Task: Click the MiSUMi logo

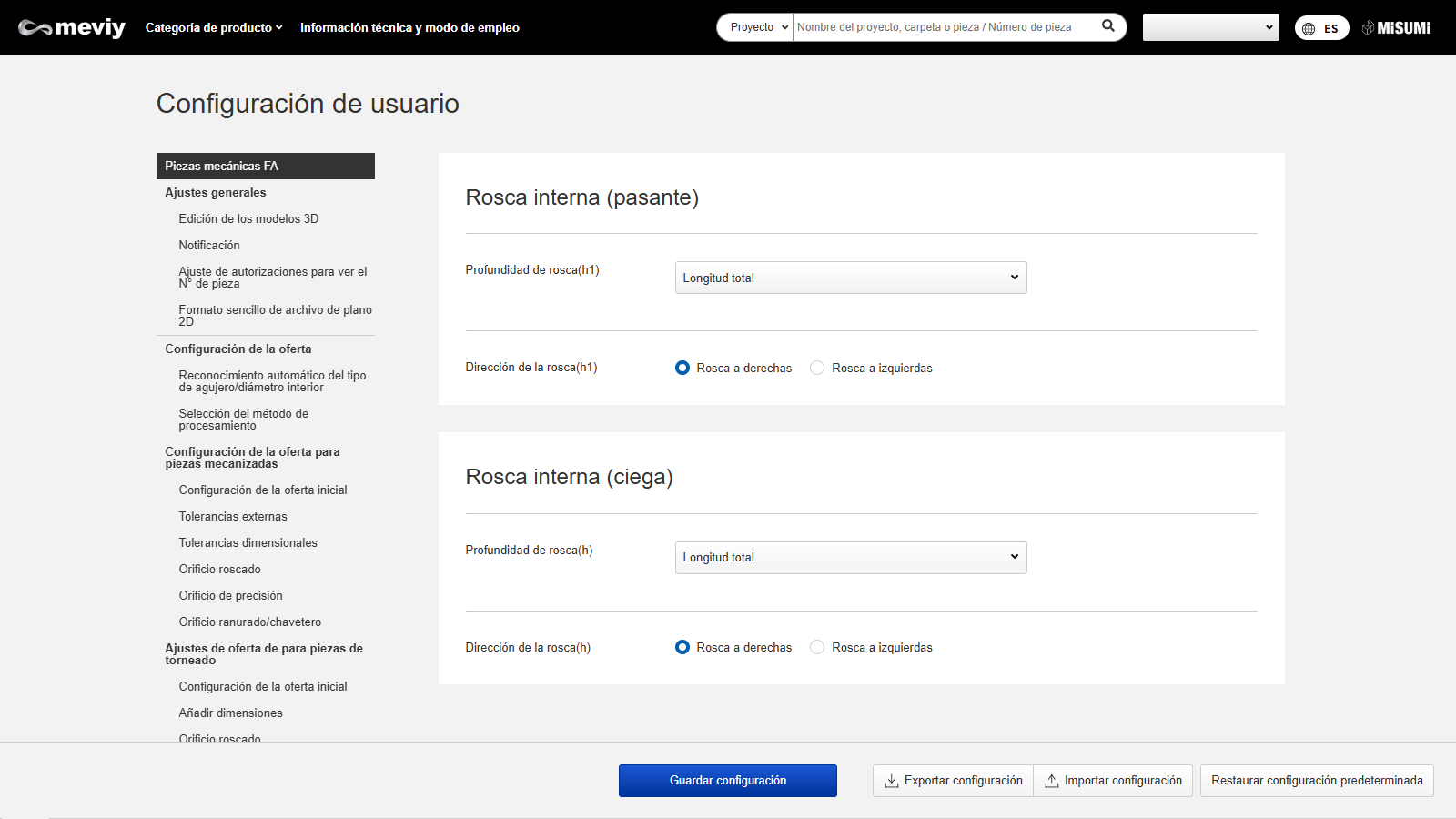Action: click(x=1396, y=28)
